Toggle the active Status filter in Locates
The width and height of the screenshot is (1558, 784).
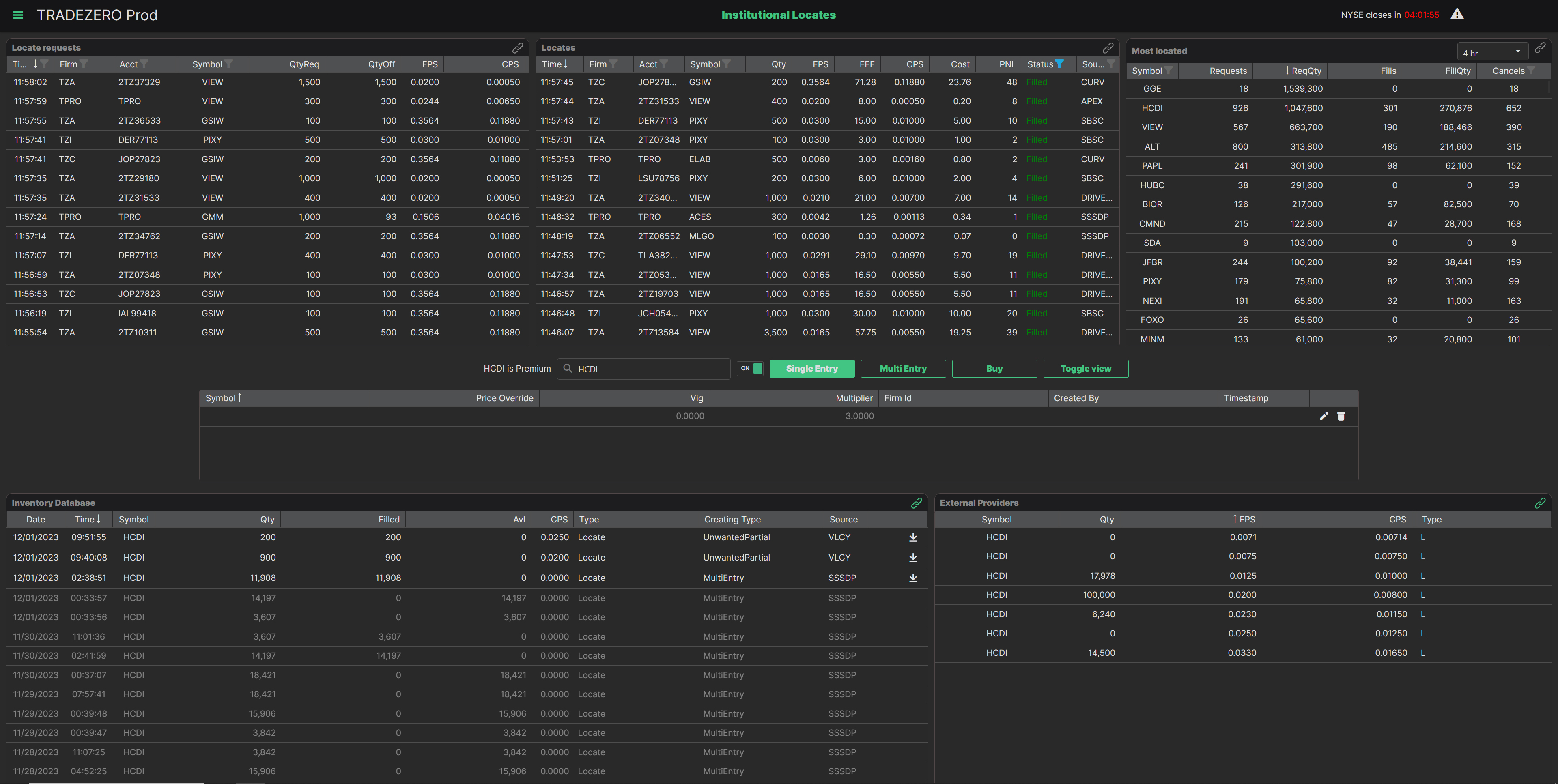point(1060,64)
